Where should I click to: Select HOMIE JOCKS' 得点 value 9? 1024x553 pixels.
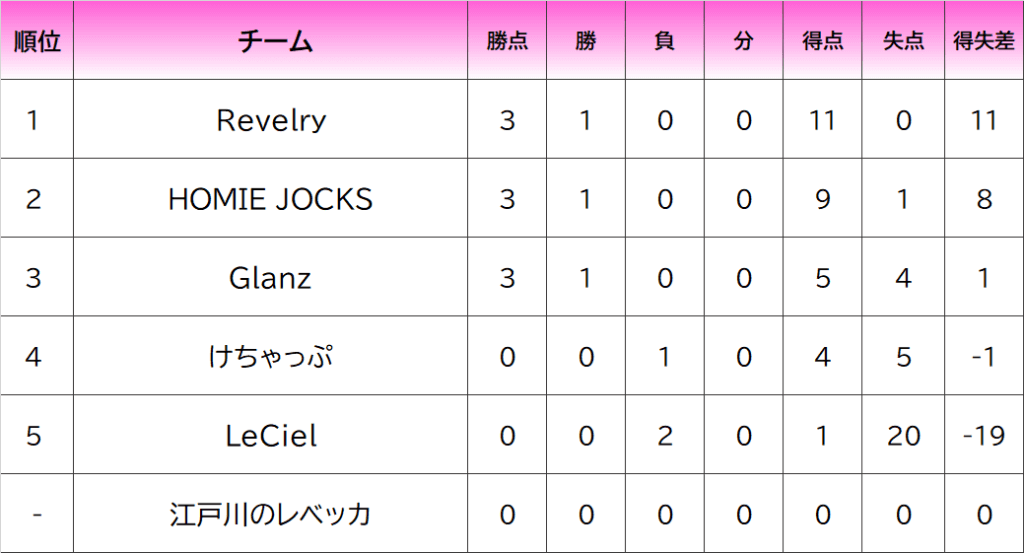pyautogui.click(x=822, y=198)
